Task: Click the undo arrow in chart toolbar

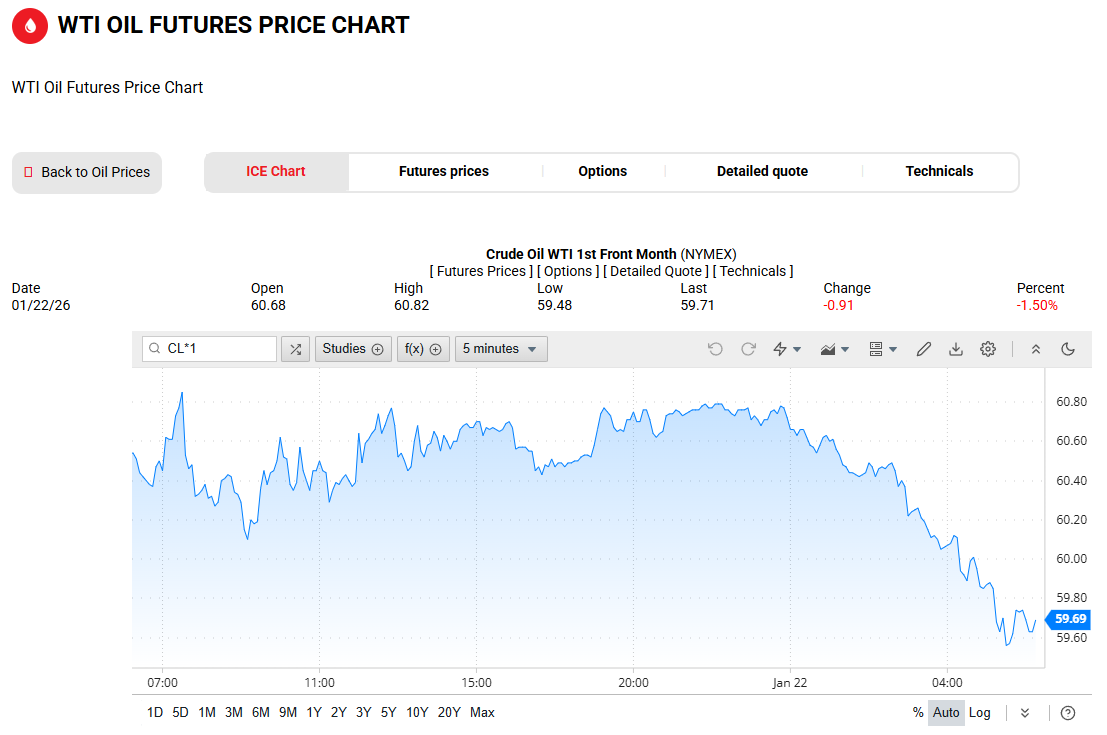Action: tap(715, 349)
